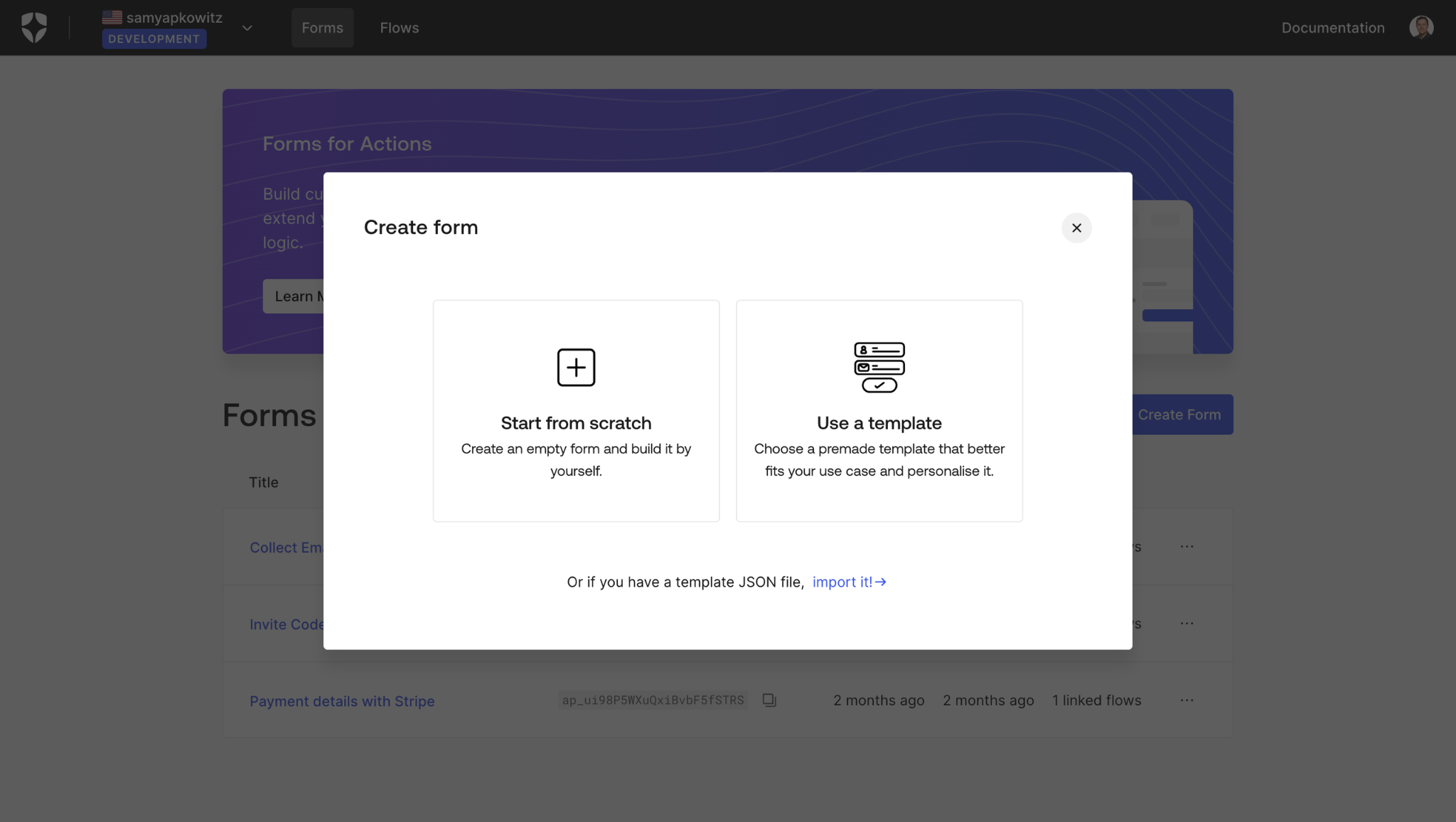Screen dimensions: 1456x822
Task: Open the Documentation link
Action: 1332,28
